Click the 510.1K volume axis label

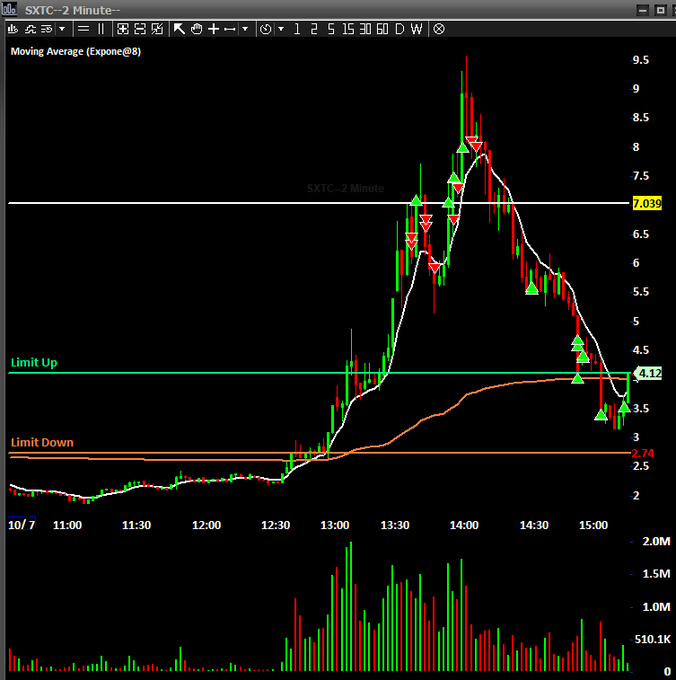653,639
